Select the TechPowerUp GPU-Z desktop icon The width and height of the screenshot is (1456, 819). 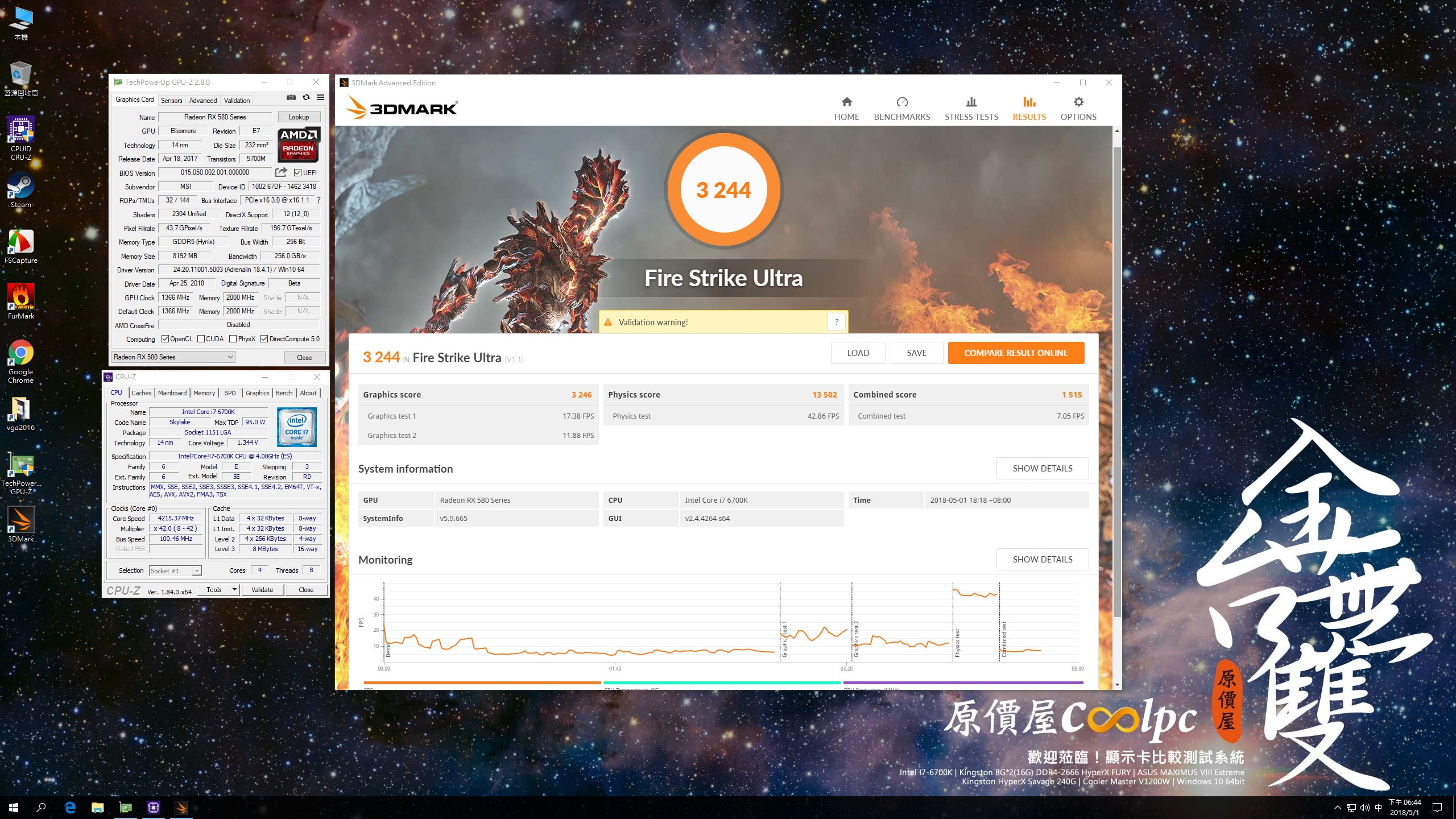coord(21,474)
